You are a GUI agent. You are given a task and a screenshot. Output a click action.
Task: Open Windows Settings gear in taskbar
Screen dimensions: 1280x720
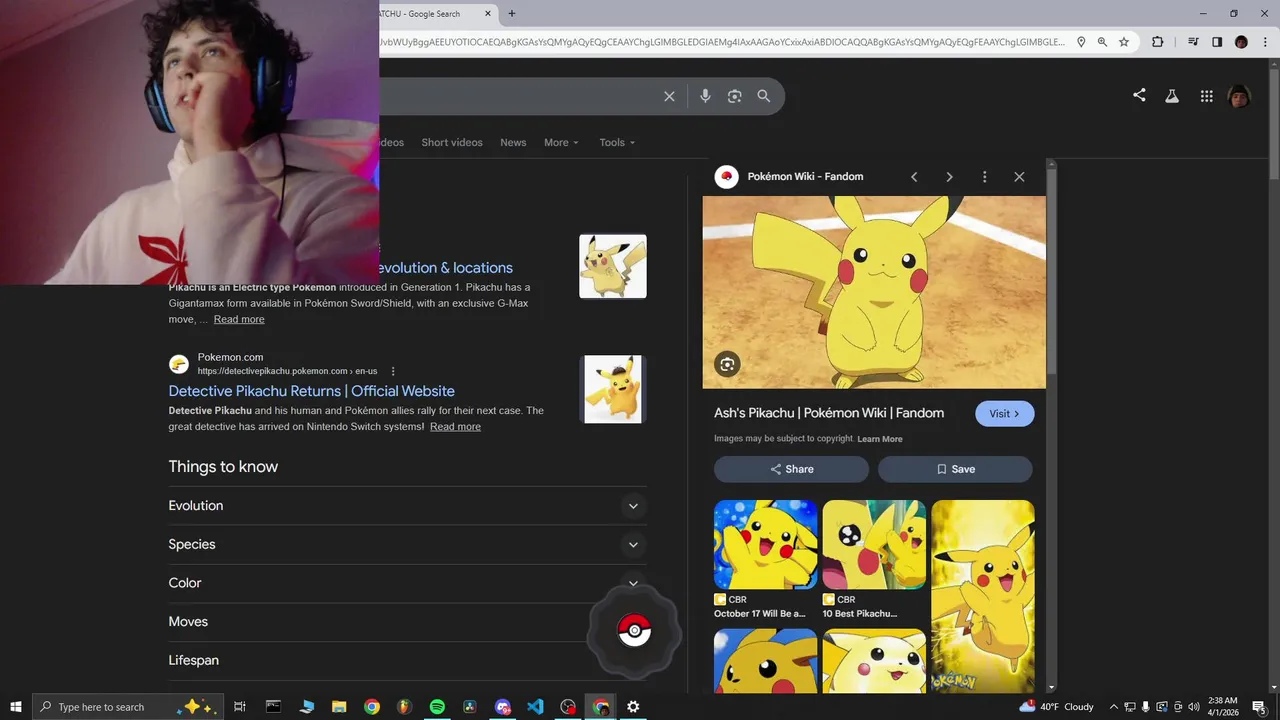(x=633, y=707)
